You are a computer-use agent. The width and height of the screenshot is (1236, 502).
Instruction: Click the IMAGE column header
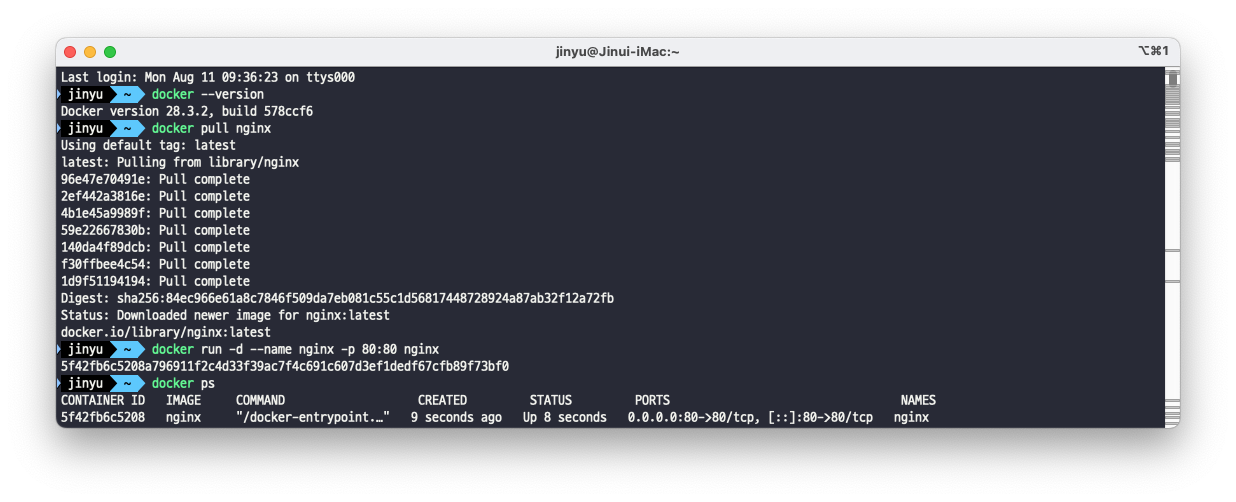point(183,400)
